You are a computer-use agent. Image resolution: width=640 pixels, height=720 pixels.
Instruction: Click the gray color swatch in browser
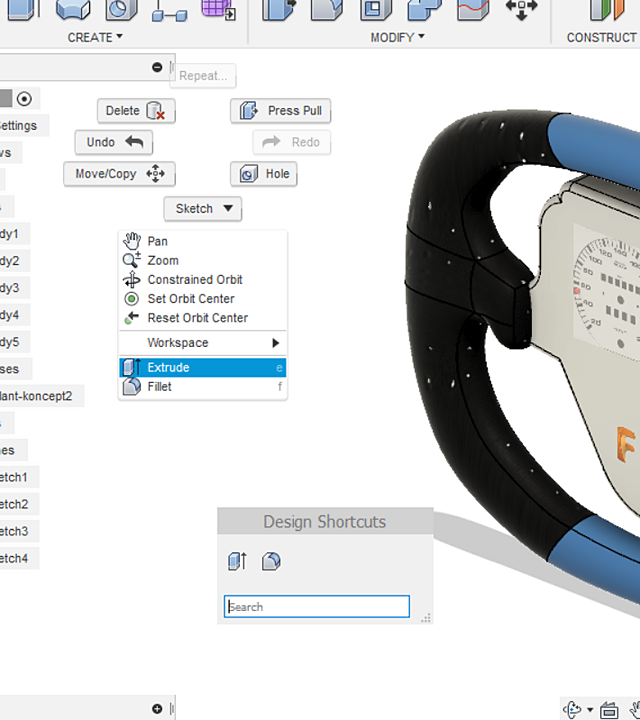point(6,98)
